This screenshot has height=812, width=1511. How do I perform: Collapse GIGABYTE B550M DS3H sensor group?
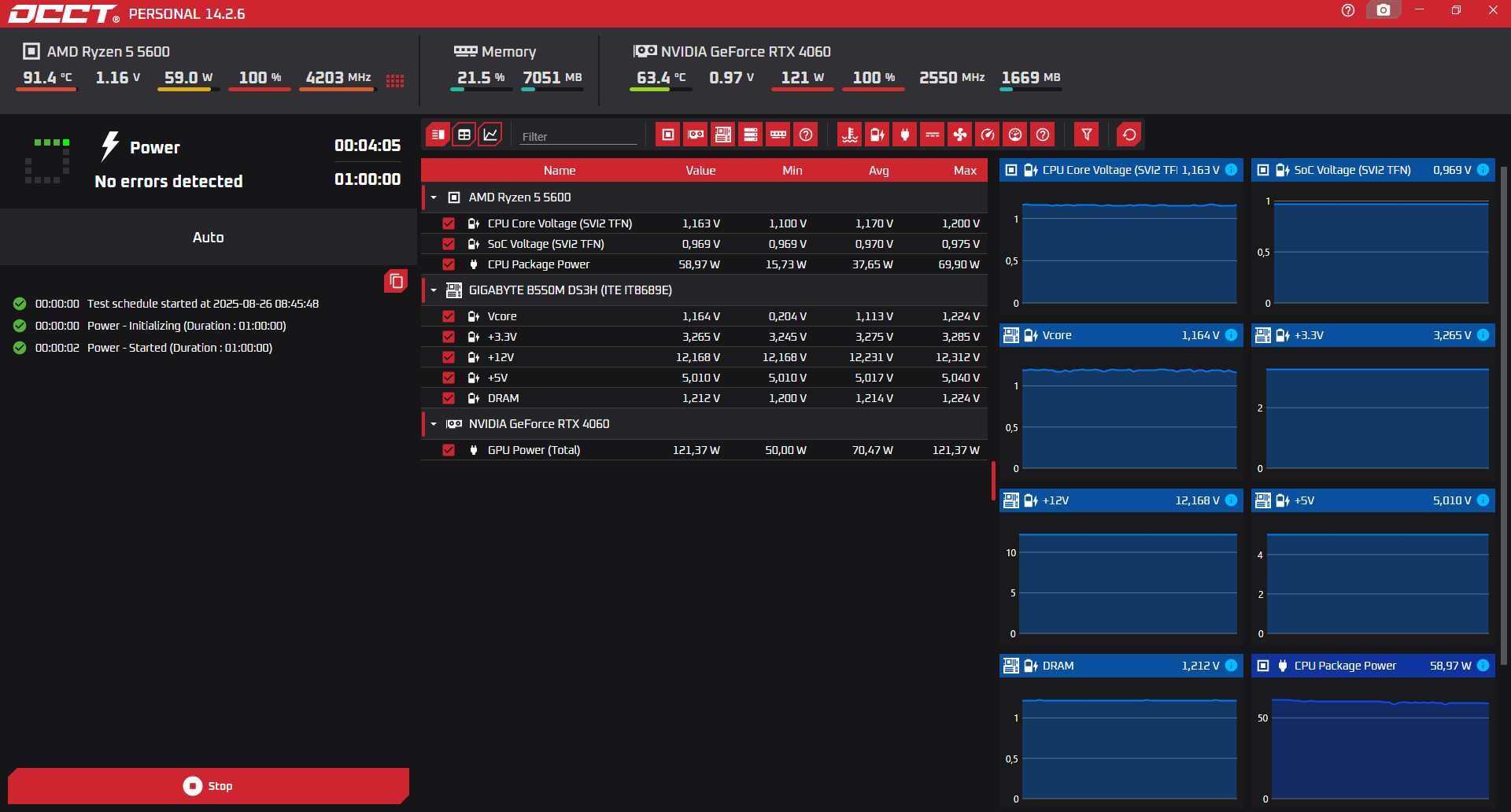[x=434, y=290]
